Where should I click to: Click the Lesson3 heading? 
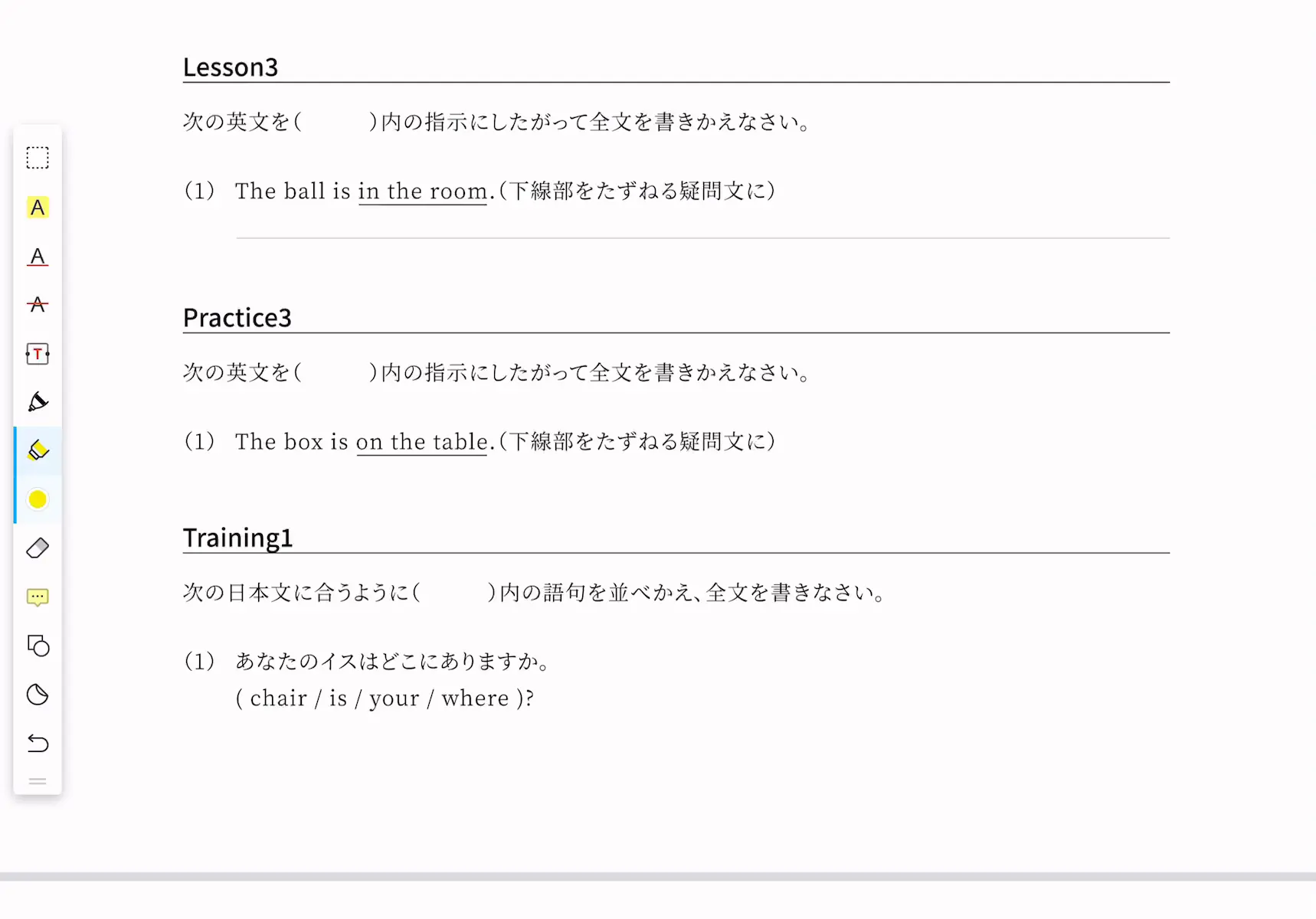point(231,67)
